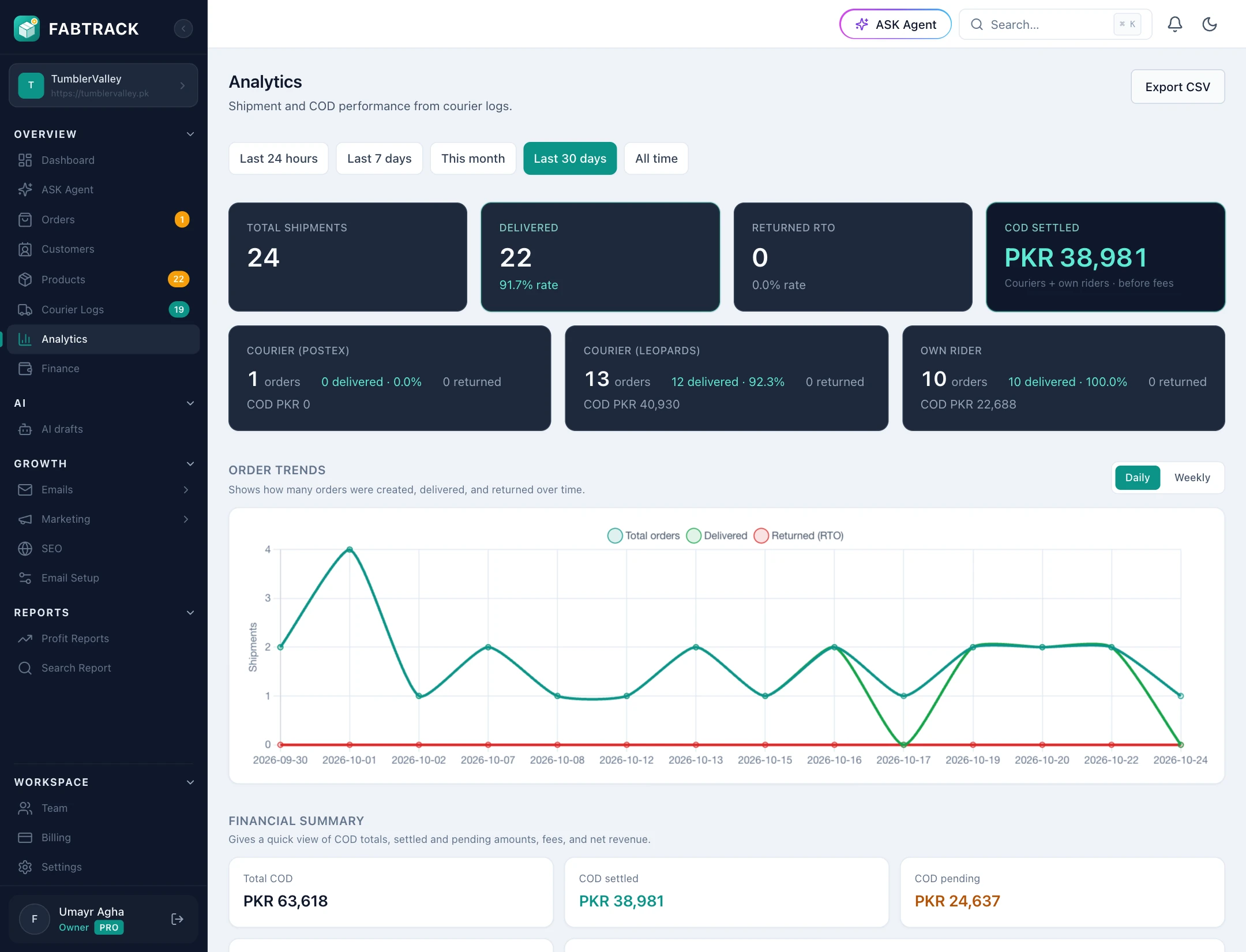The height and width of the screenshot is (952, 1246).
Task: Click the 2026-10-01 peak data point
Action: [x=350, y=549]
